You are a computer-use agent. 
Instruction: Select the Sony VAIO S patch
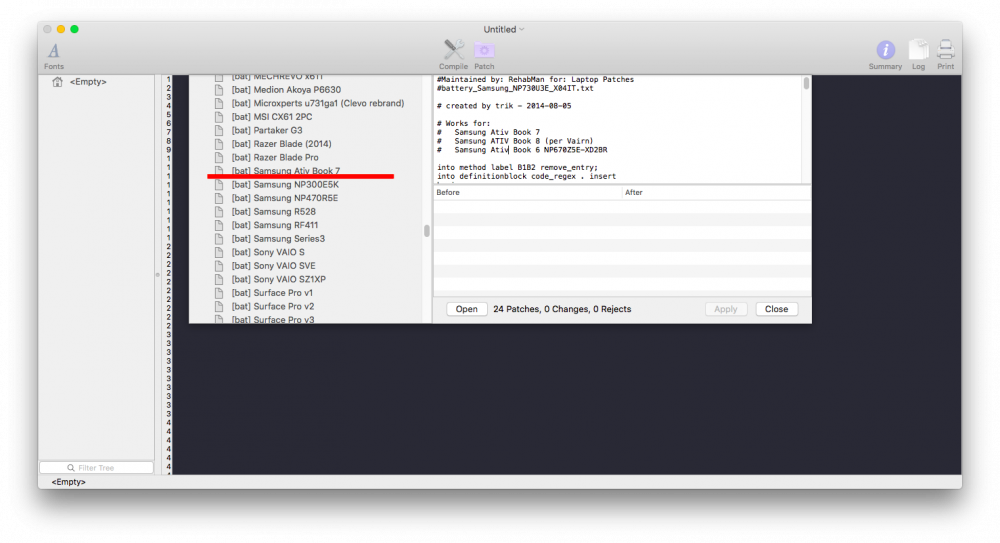coord(268,252)
